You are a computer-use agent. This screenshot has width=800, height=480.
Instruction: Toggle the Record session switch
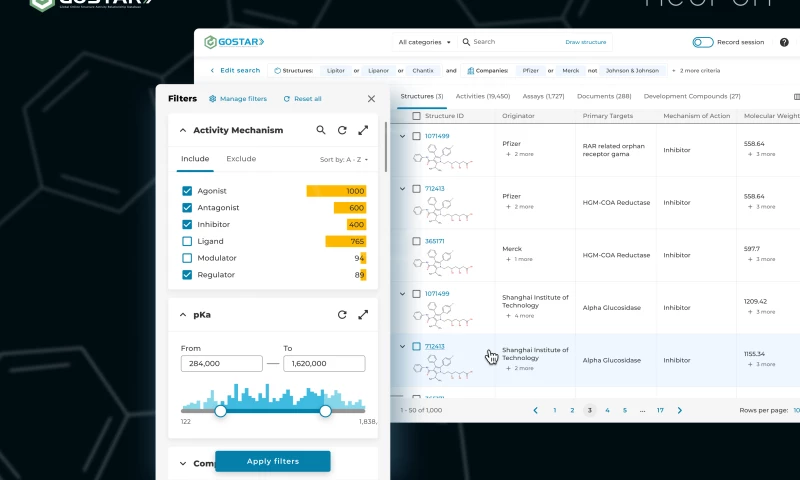click(703, 42)
